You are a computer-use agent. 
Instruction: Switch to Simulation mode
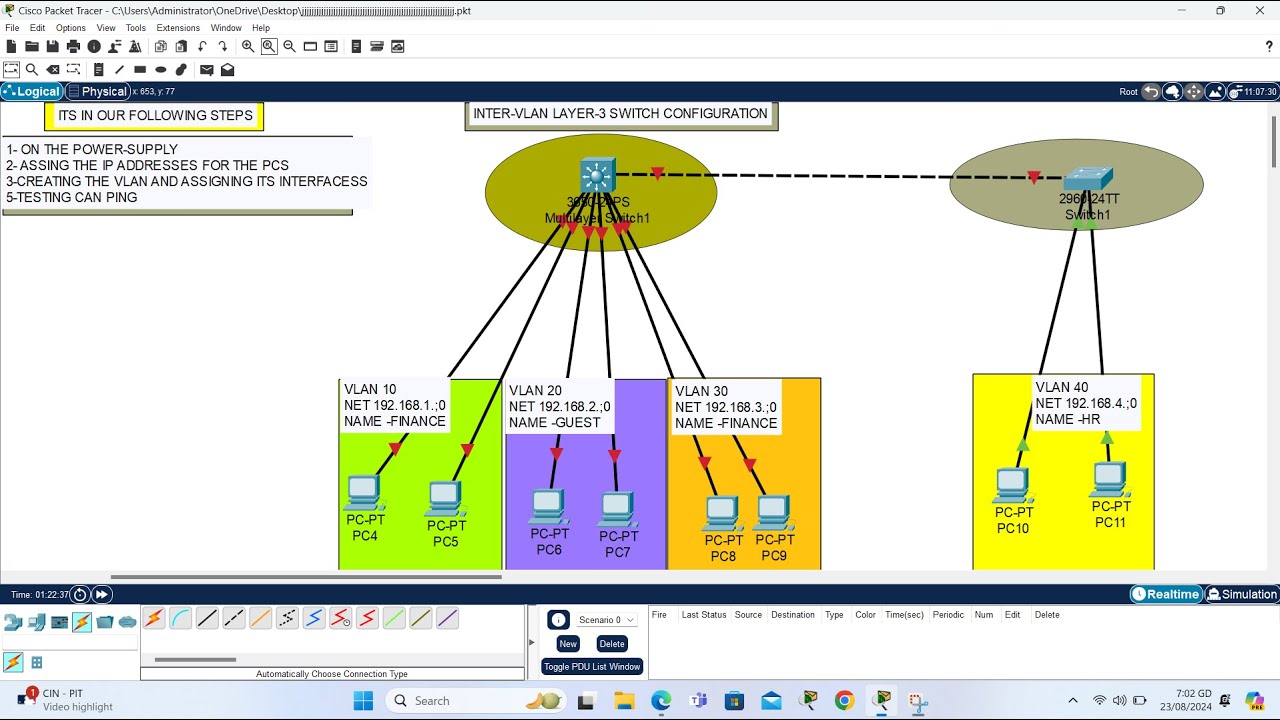(1242, 594)
